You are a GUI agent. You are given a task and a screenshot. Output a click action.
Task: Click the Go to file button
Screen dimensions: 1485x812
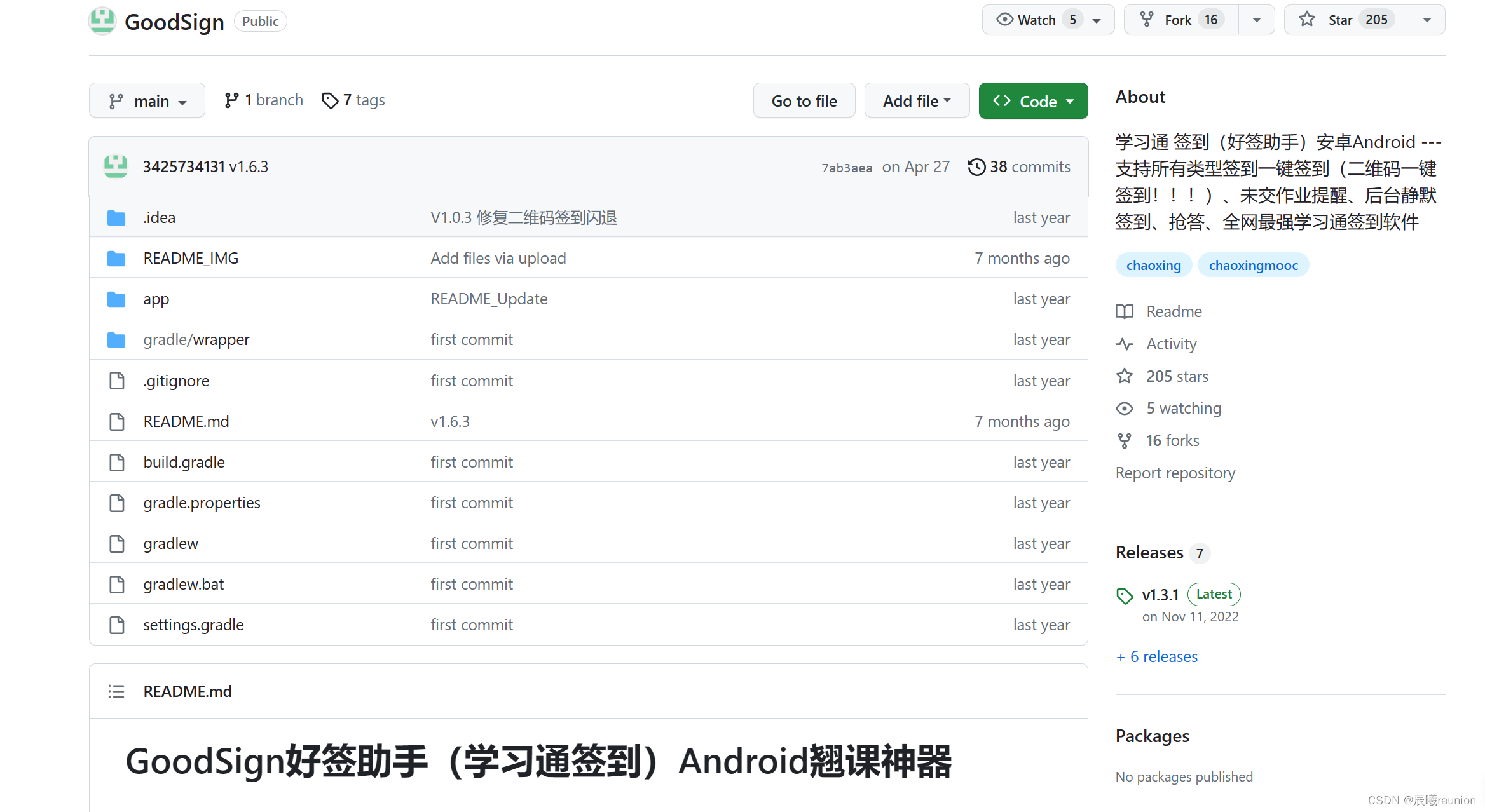click(x=804, y=100)
